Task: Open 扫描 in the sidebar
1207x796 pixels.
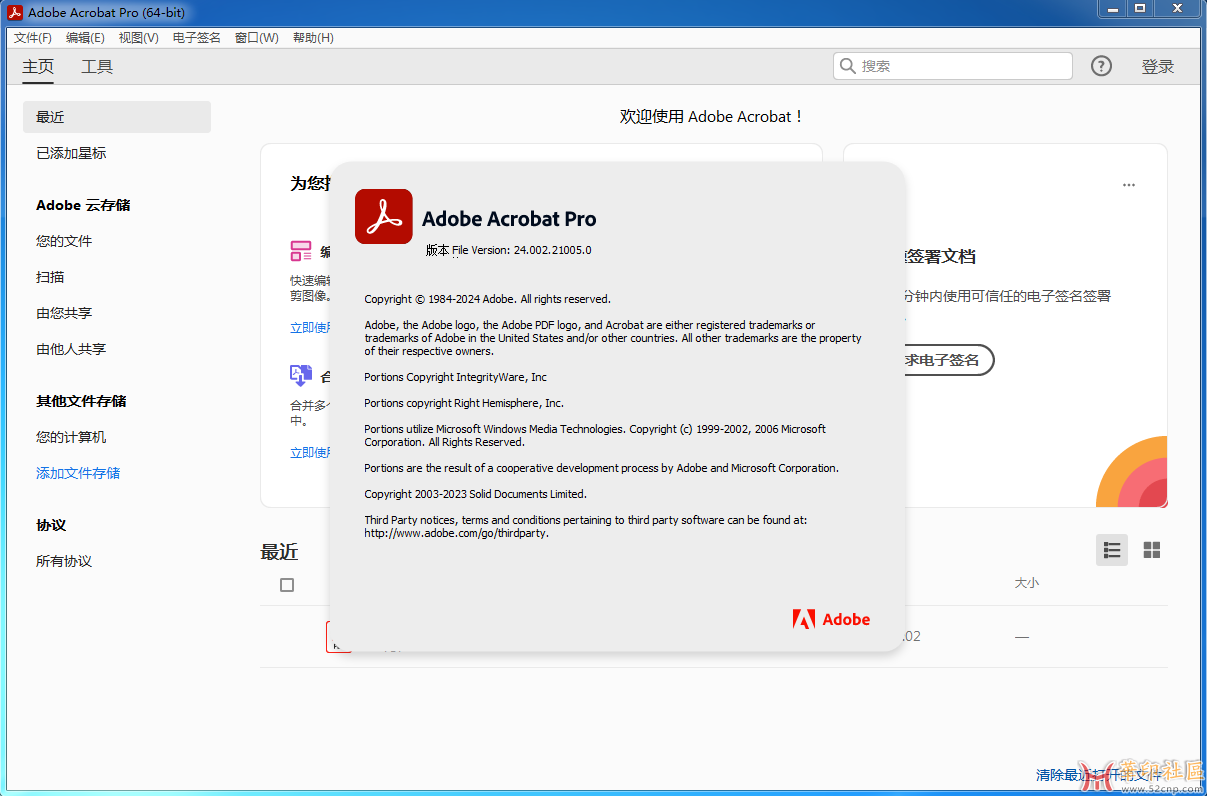Action: coord(50,277)
